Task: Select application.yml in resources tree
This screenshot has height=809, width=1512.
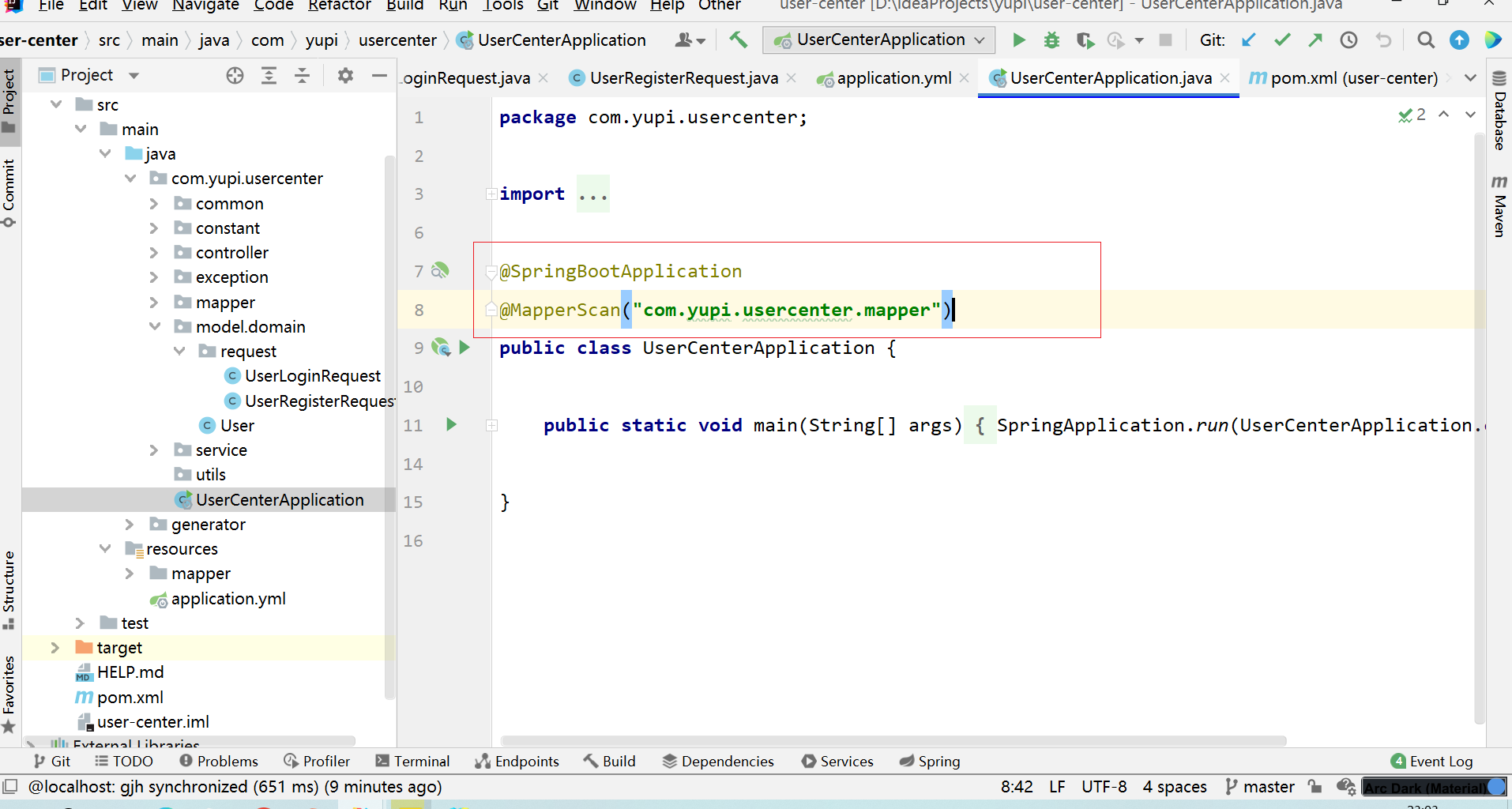Action: 219,598
